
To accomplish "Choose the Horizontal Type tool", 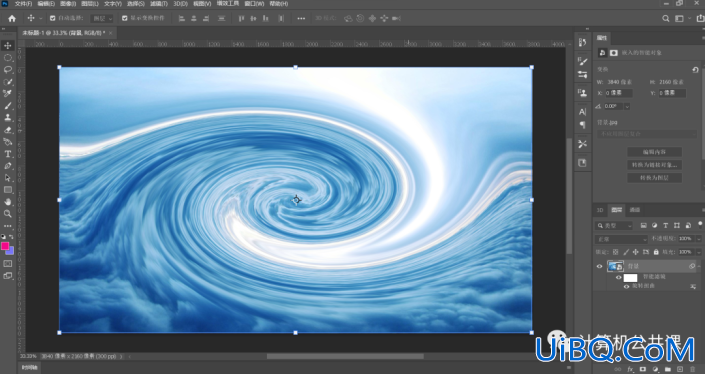I will [x=8, y=154].
